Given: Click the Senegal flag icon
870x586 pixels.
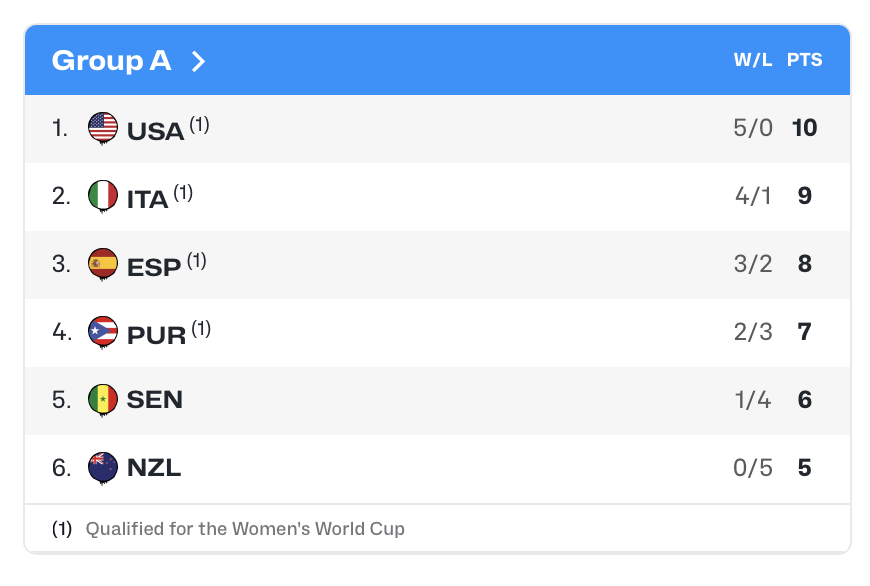Looking at the screenshot, I should pos(103,400).
